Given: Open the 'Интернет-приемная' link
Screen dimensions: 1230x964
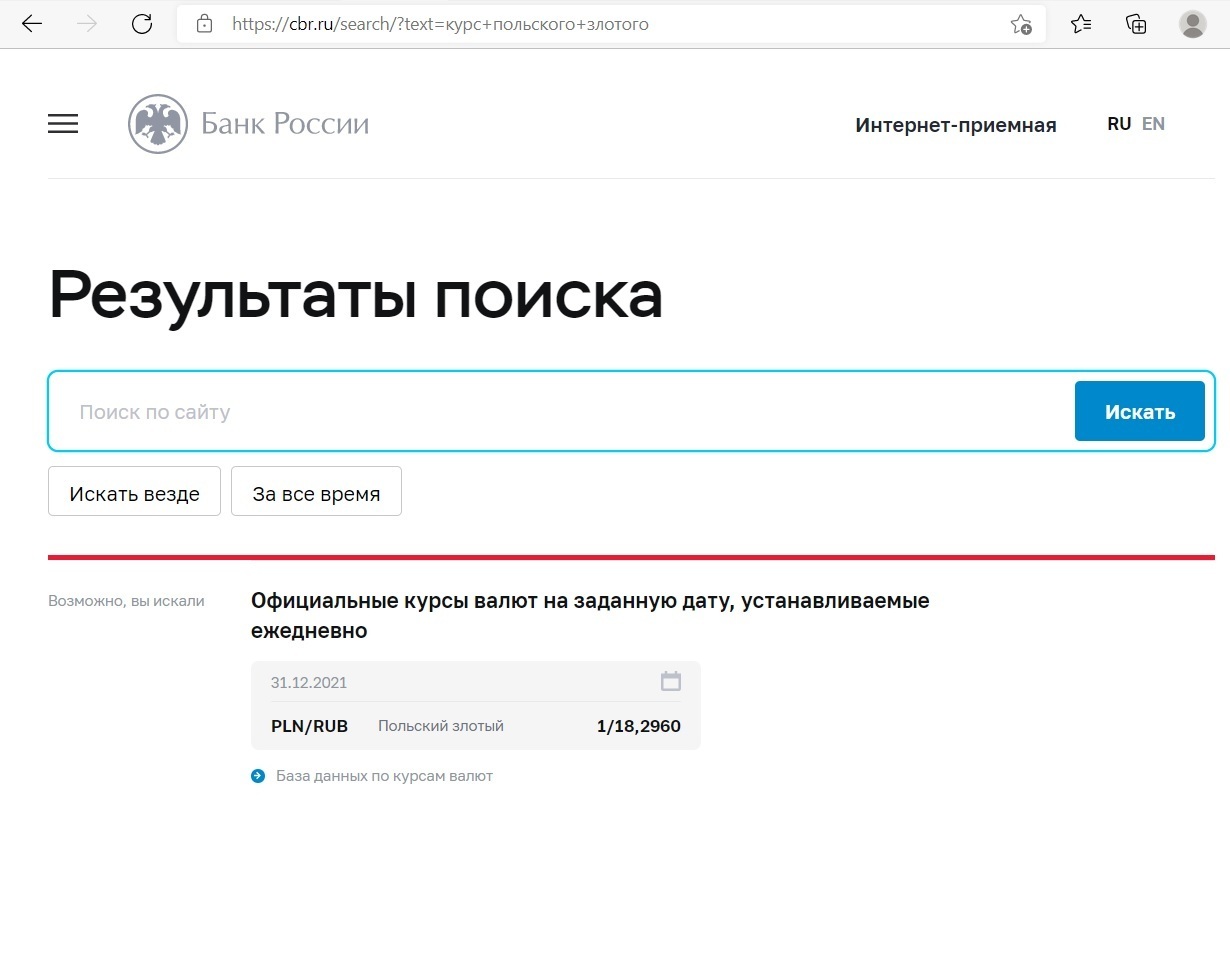Looking at the screenshot, I should (955, 125).
